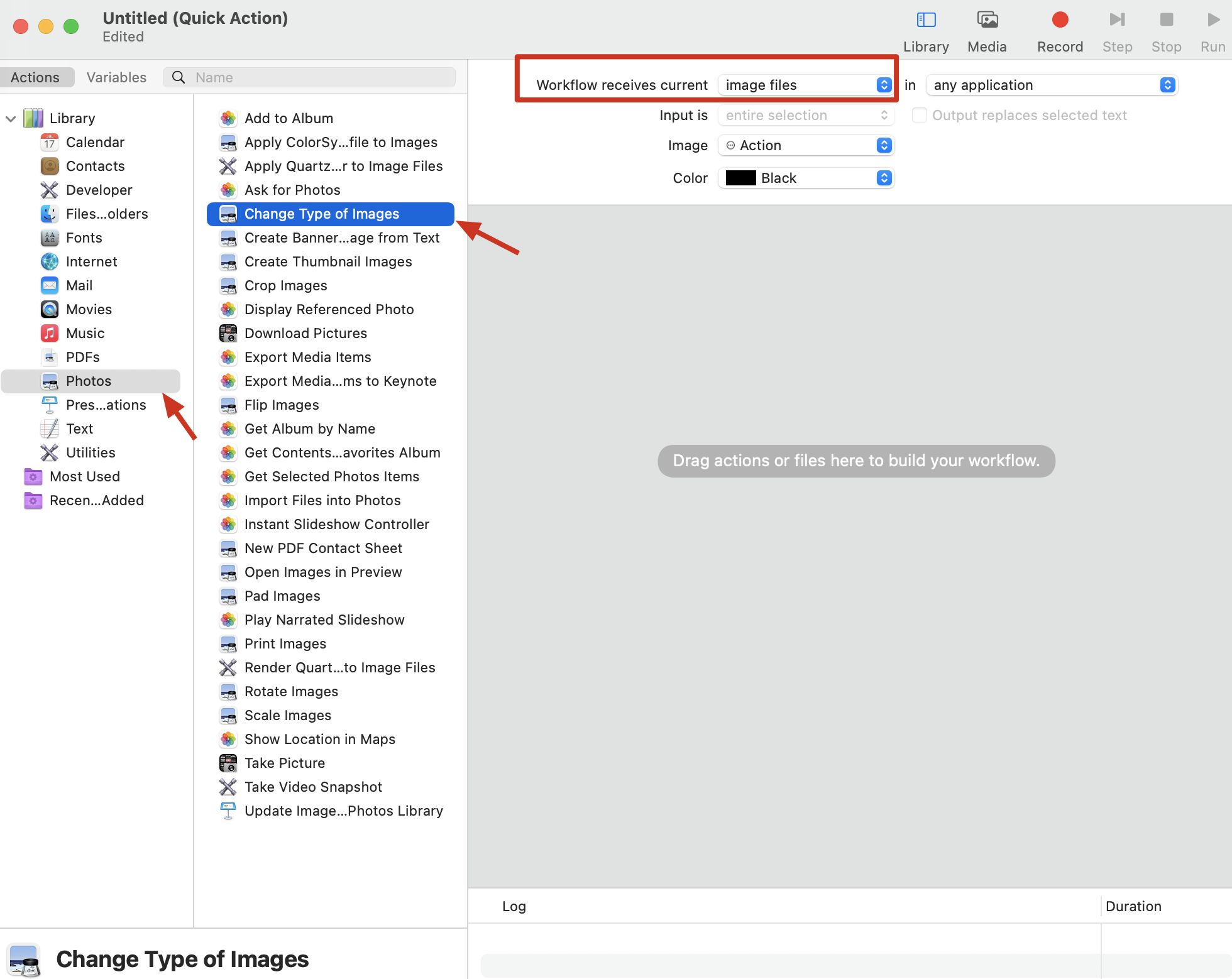Viewport: 1232px width, 979px height.
Task: Click the Step toolbar icon
Action: tap(1117, 21)
